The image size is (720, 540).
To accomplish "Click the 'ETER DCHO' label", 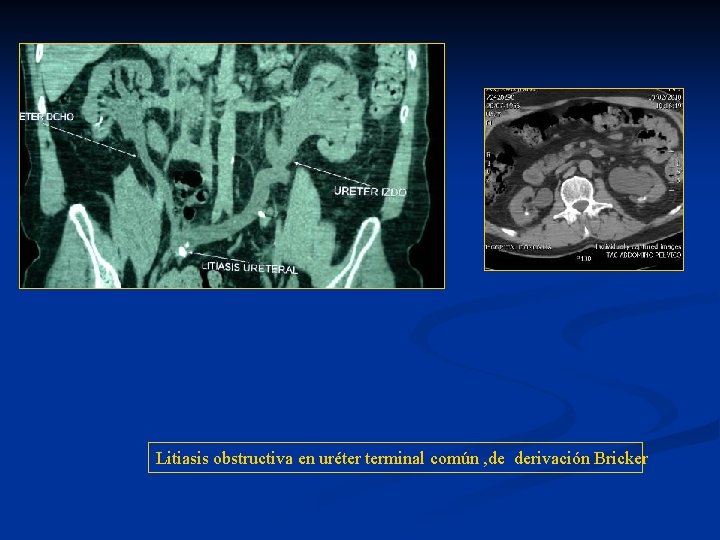I will [47, 117].
